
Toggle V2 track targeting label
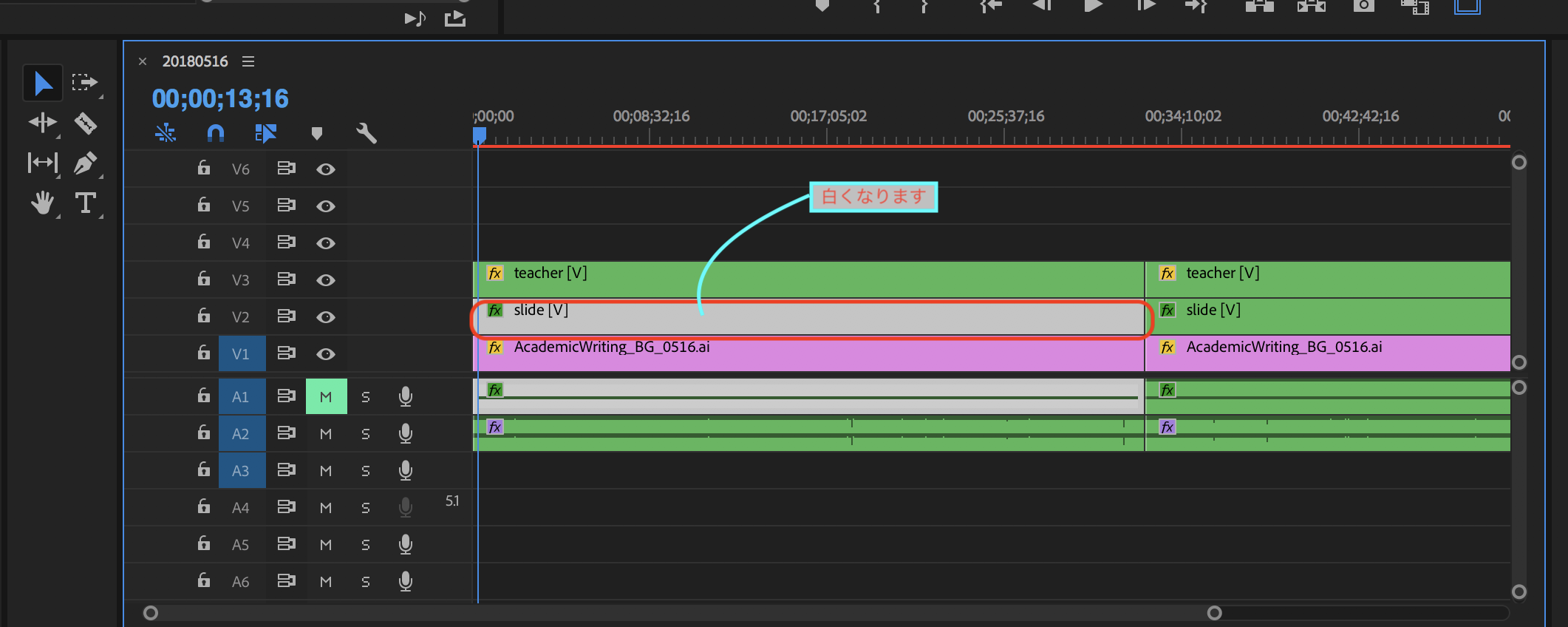pyautogui.click(x=241, y=317)
